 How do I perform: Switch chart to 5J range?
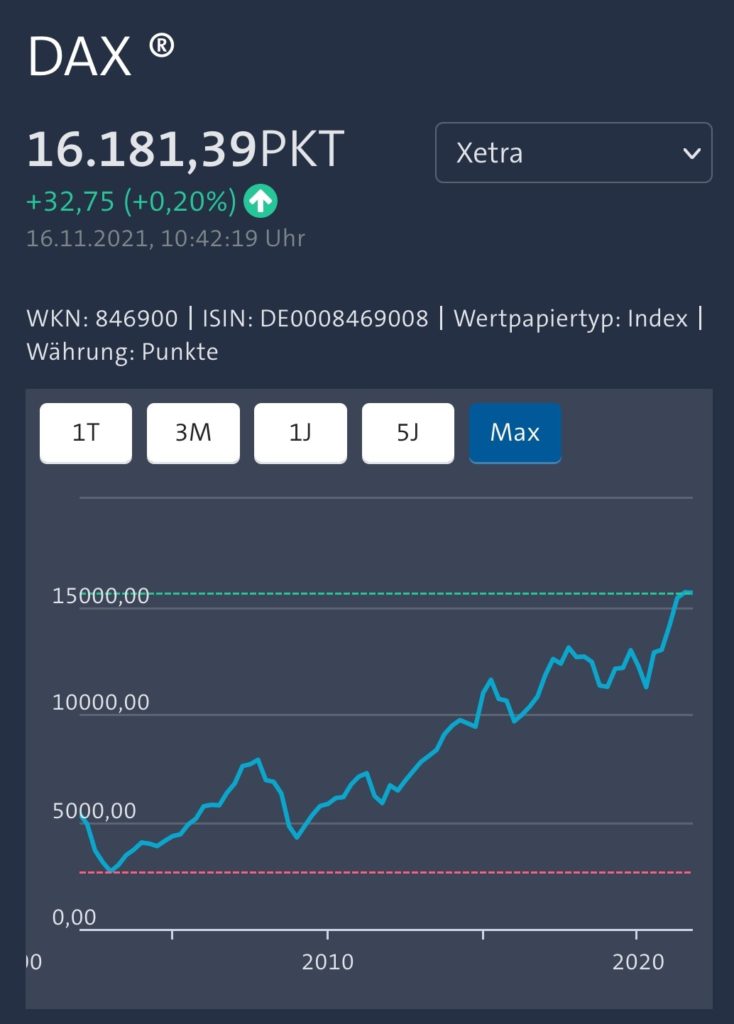click(408, 433)
